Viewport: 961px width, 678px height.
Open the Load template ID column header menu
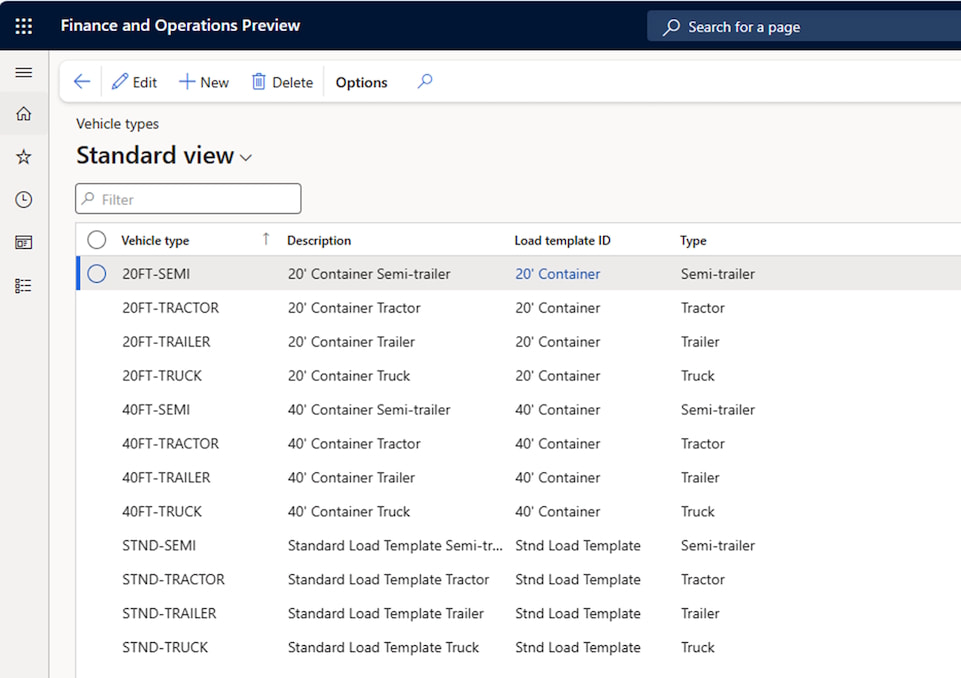[x=562, y=240]
